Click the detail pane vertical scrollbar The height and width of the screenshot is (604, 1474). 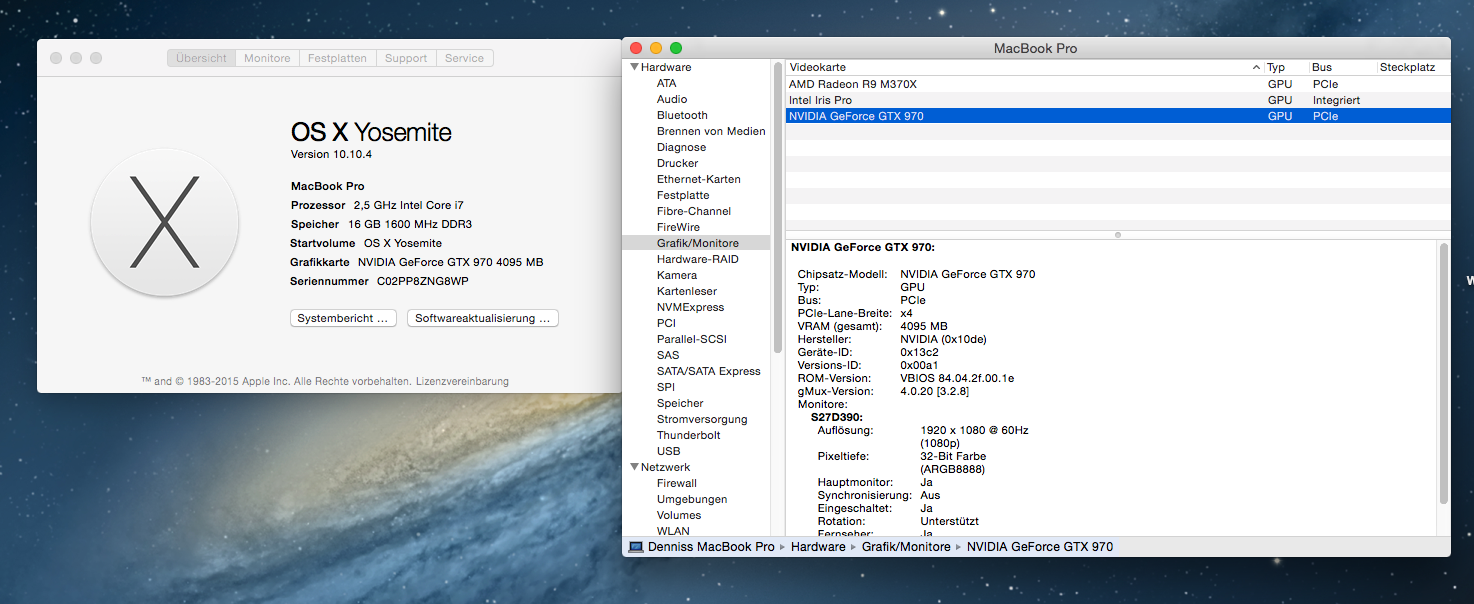(1444, 373)
